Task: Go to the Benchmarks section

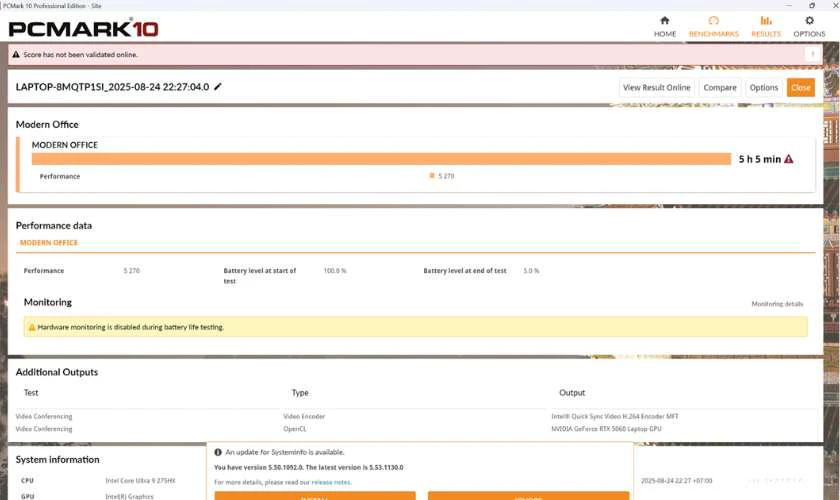Action: pyautogui.click(x=713, y=27)
